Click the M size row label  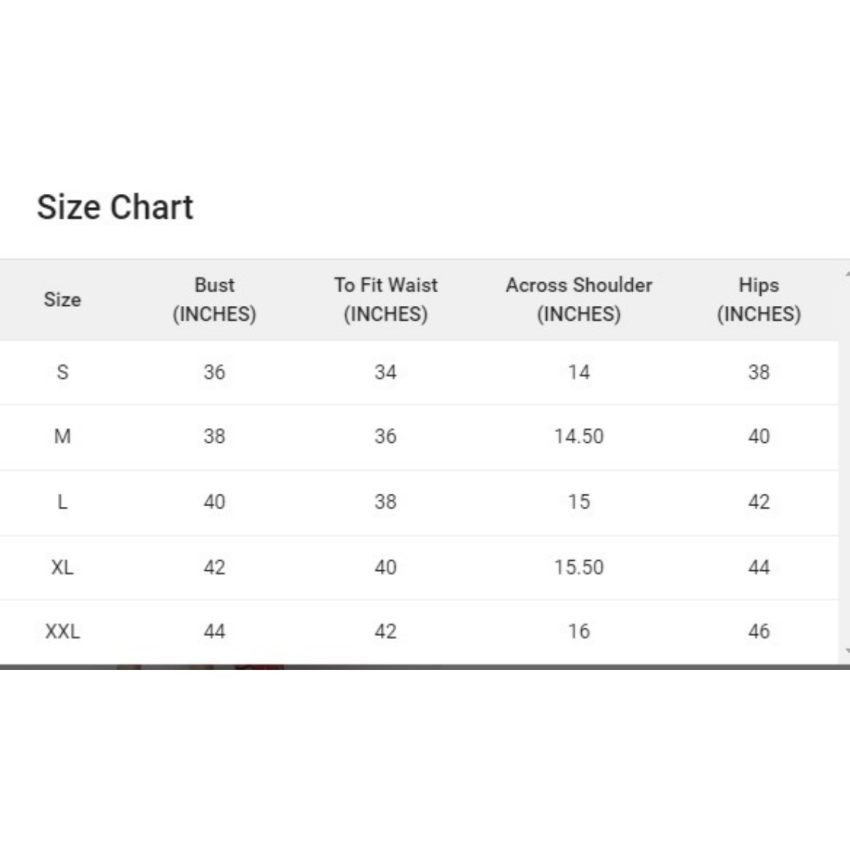62,436
